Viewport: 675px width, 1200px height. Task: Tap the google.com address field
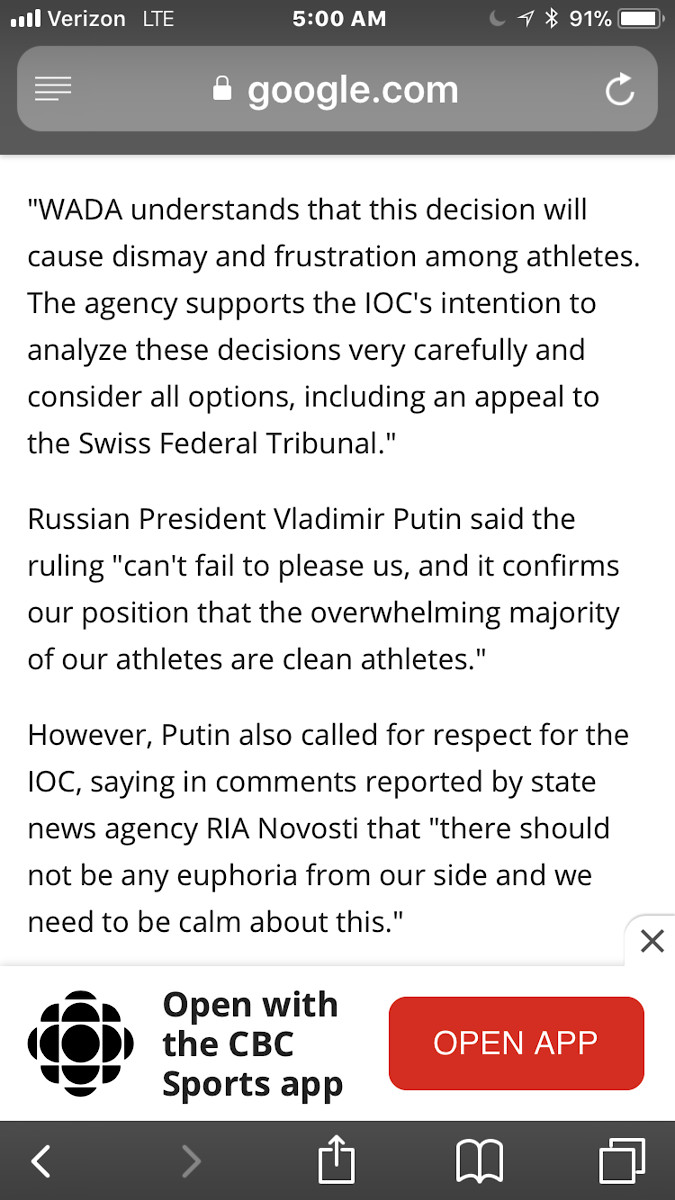337,90
